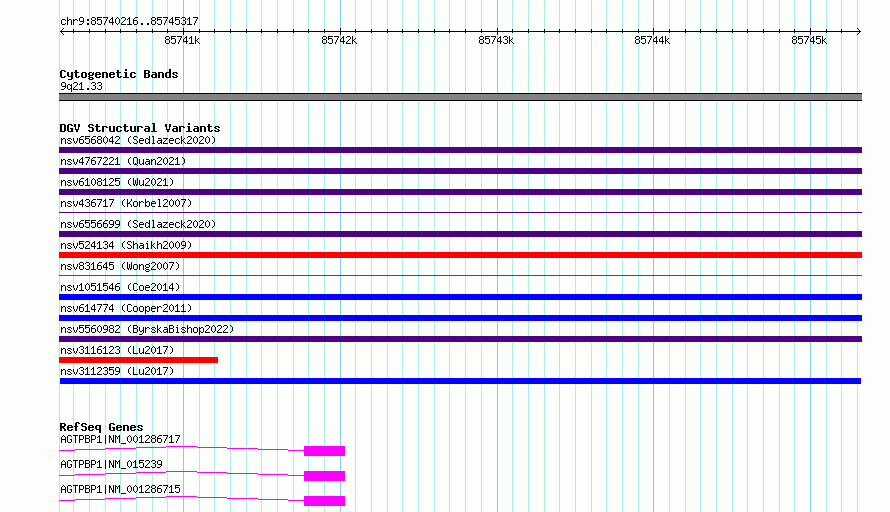Click the purple bar under nsv6556699
890x512 pixels.
coord(460,234)
